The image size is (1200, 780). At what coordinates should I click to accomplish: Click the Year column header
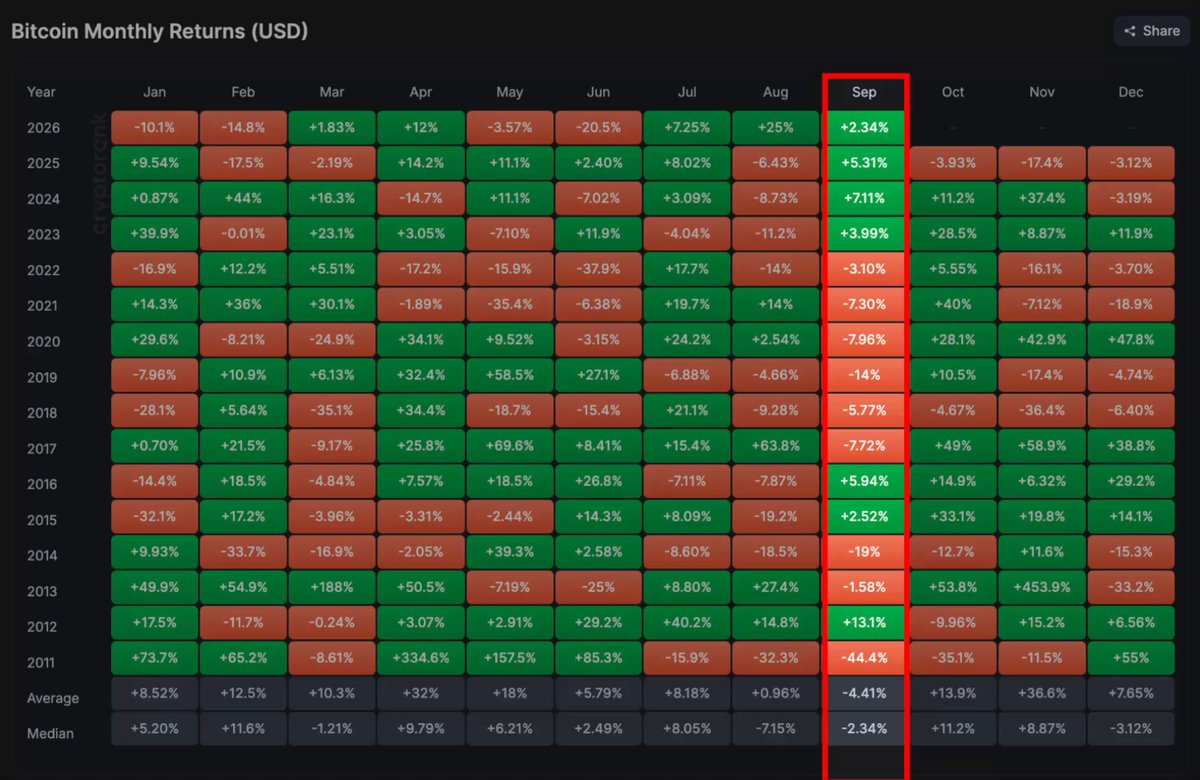click(42, 92)
